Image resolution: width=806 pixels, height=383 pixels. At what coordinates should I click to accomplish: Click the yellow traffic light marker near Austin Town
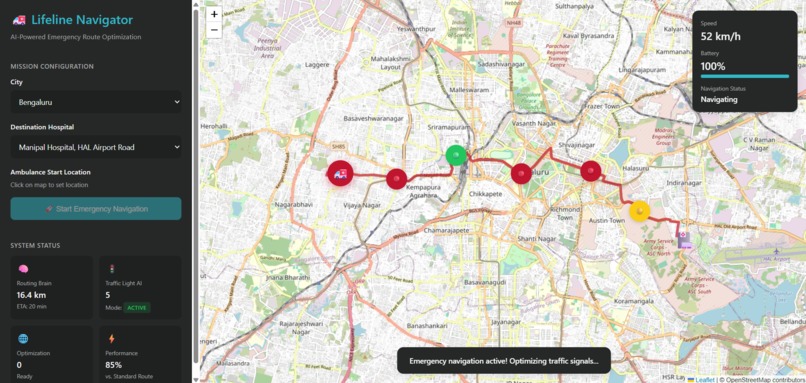(639, 211)
